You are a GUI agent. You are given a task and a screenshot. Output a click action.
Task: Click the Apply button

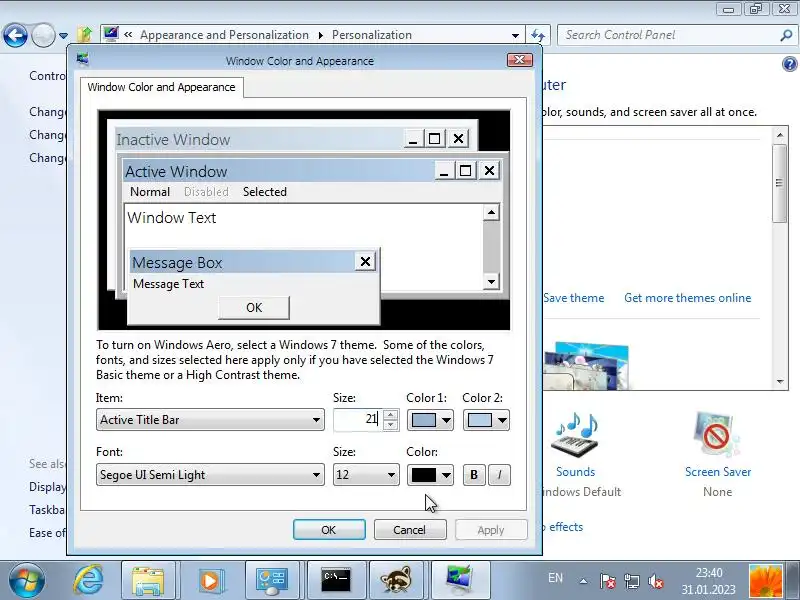491,530
